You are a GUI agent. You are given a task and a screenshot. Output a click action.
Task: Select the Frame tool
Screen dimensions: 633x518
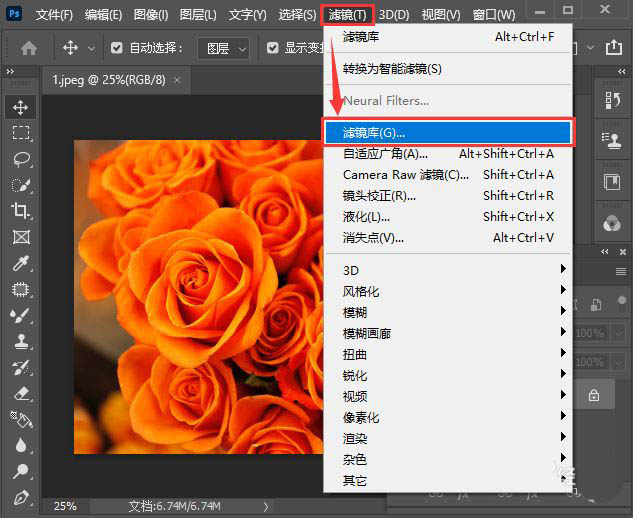(x=21, y=237)
